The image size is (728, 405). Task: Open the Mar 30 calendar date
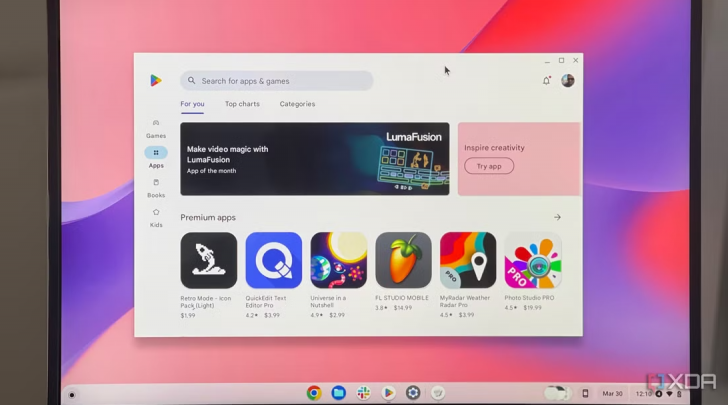(612, 393)
